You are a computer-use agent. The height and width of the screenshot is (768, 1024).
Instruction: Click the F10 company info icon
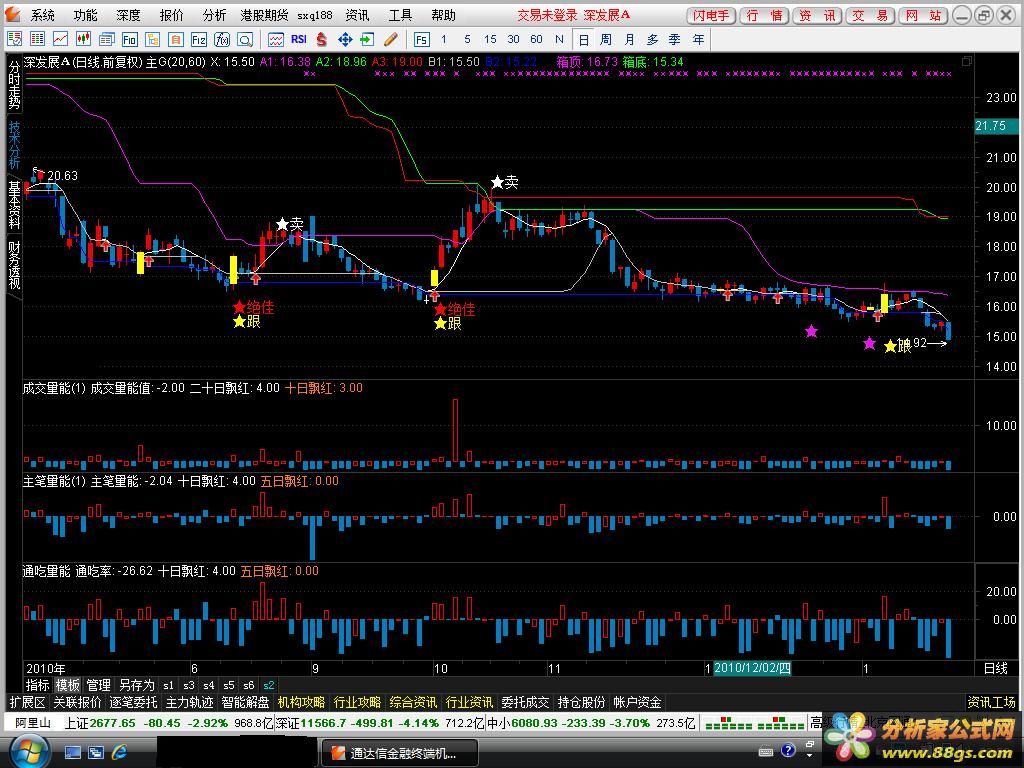pyautogui.click(x=129, y=39)
